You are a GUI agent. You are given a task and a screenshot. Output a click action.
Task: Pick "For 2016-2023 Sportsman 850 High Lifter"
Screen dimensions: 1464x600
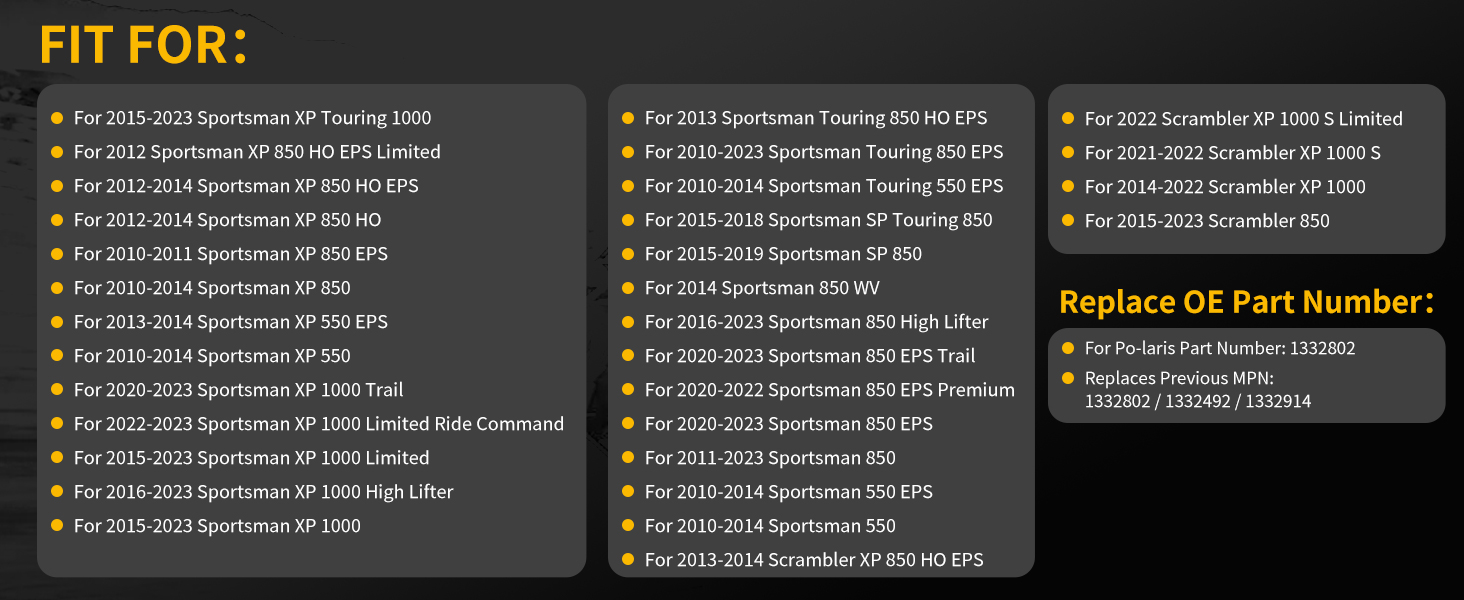click(816, 322)
